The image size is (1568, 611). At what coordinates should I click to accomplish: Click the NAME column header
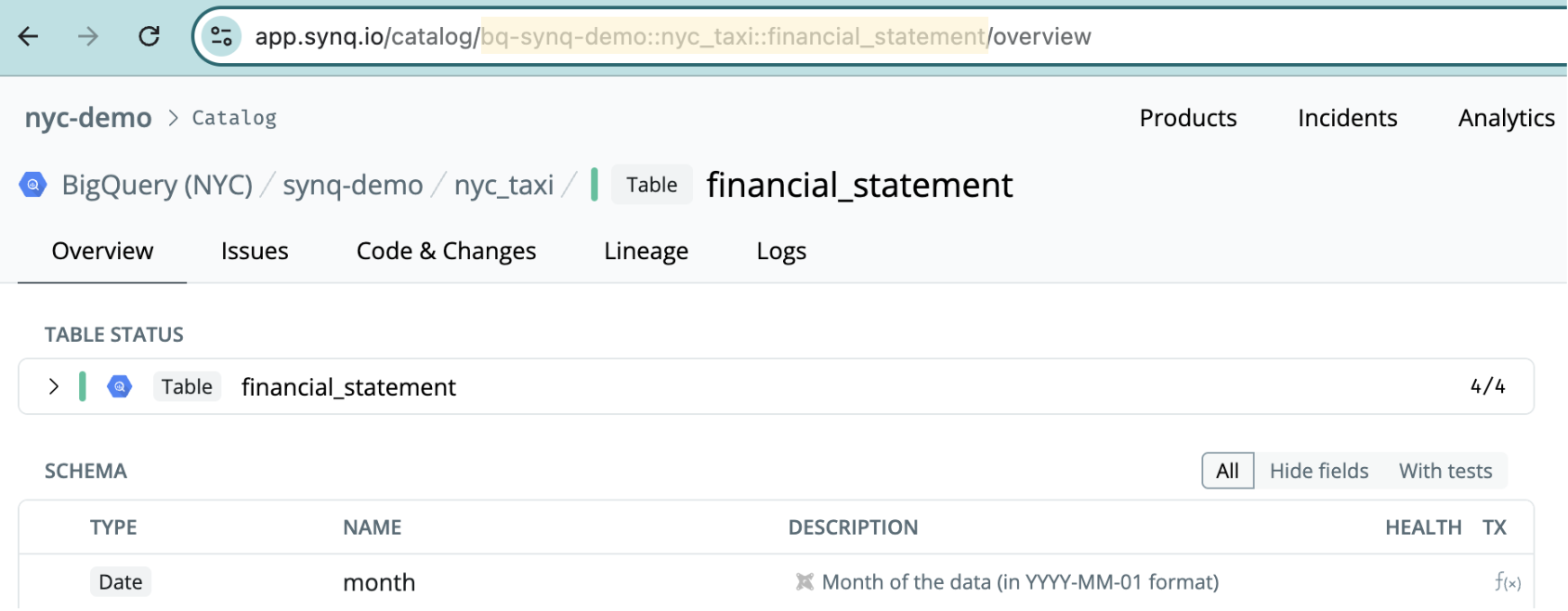(x=372, y=527)
